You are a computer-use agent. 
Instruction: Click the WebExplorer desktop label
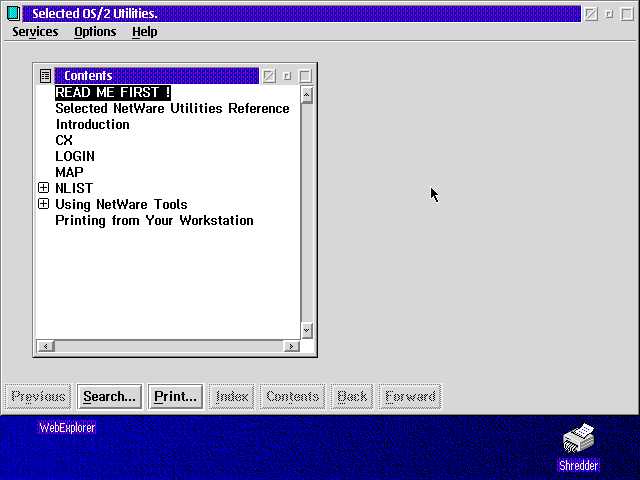67,428
